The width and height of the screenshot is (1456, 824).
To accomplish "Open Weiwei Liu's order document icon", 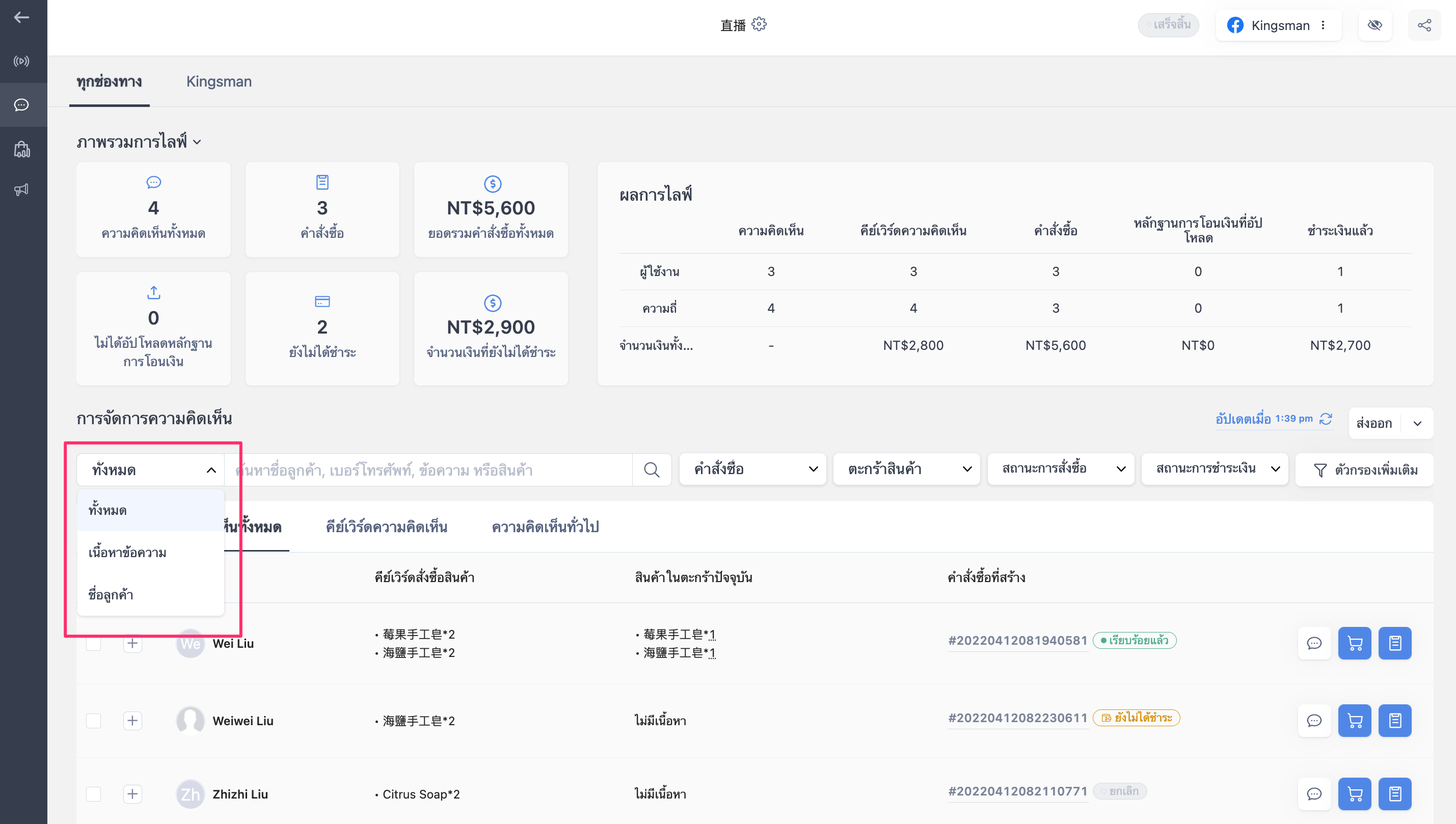I will 1395,721.
